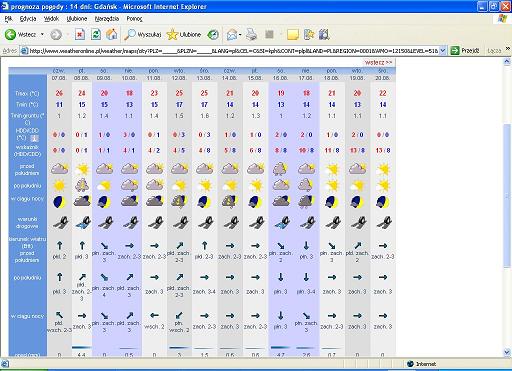Screen dimensions: 512x371
Task: Open the Mail envelope toolbar icon
Action: [x=232, y=34]
